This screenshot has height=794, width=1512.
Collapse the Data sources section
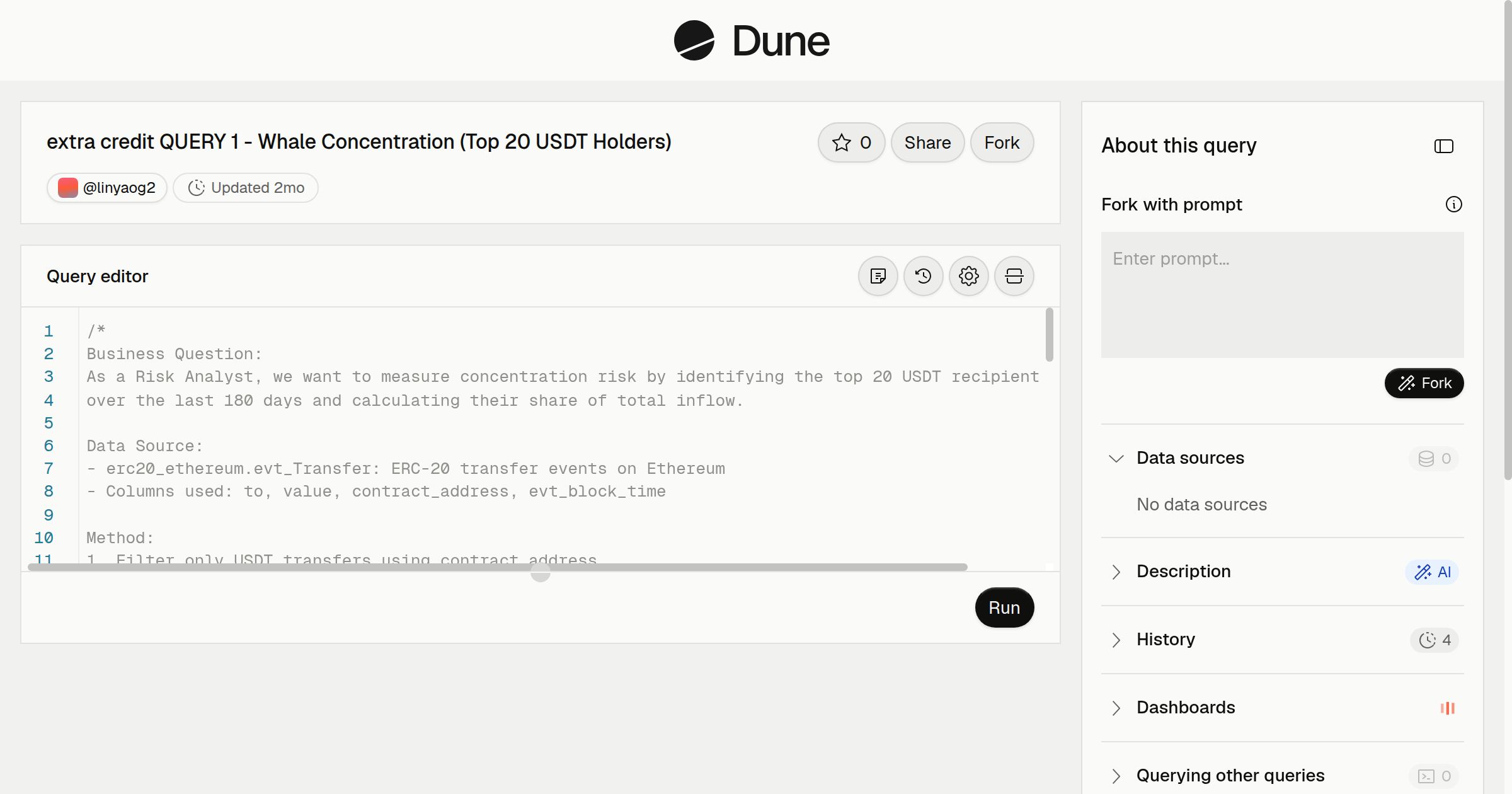pos(1116,458)
